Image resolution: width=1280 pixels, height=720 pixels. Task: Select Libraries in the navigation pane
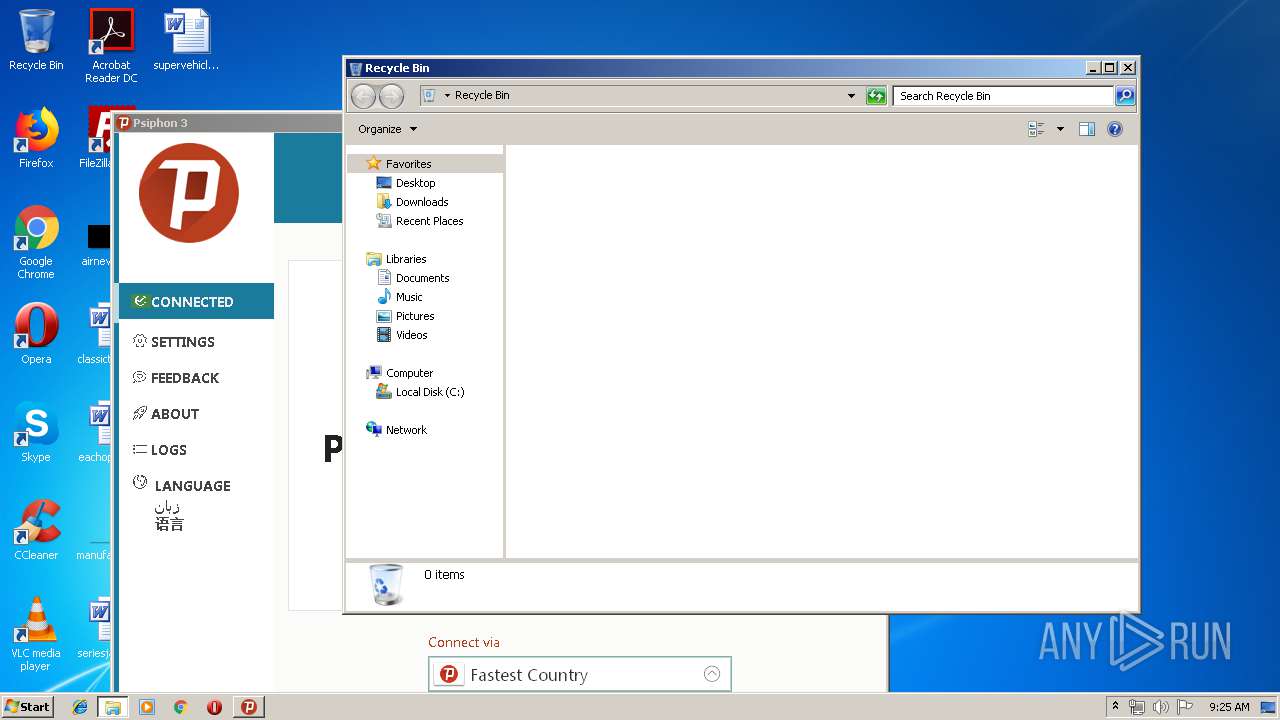[x=406, y=259]
